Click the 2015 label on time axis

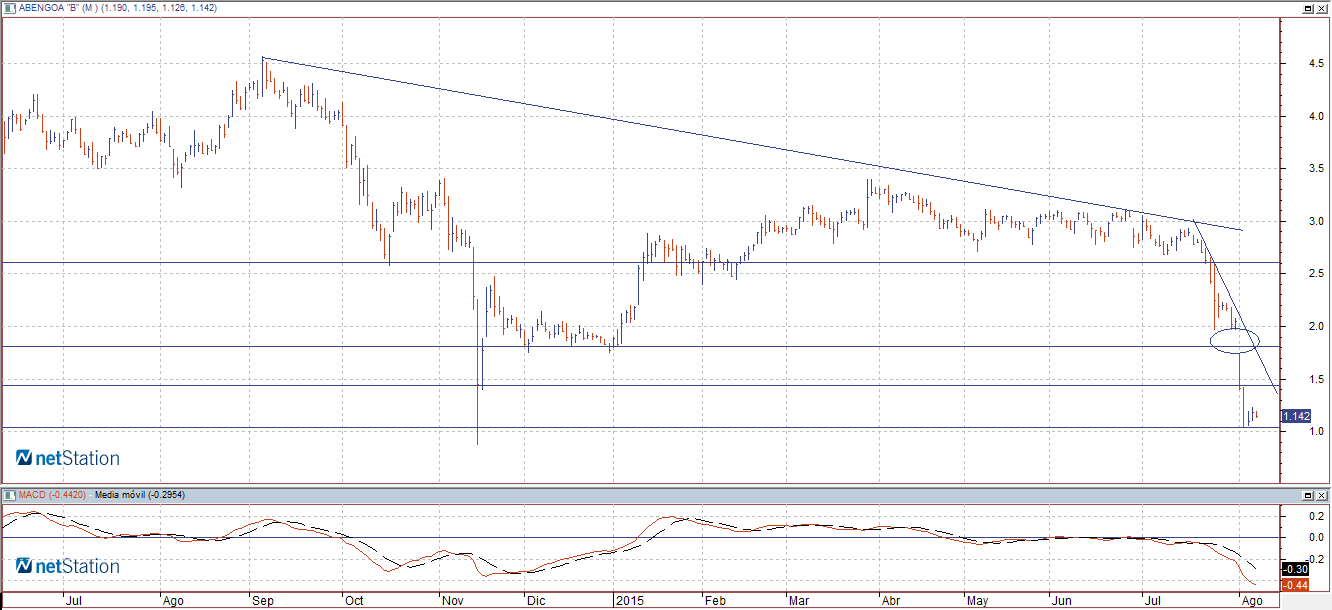630,602
